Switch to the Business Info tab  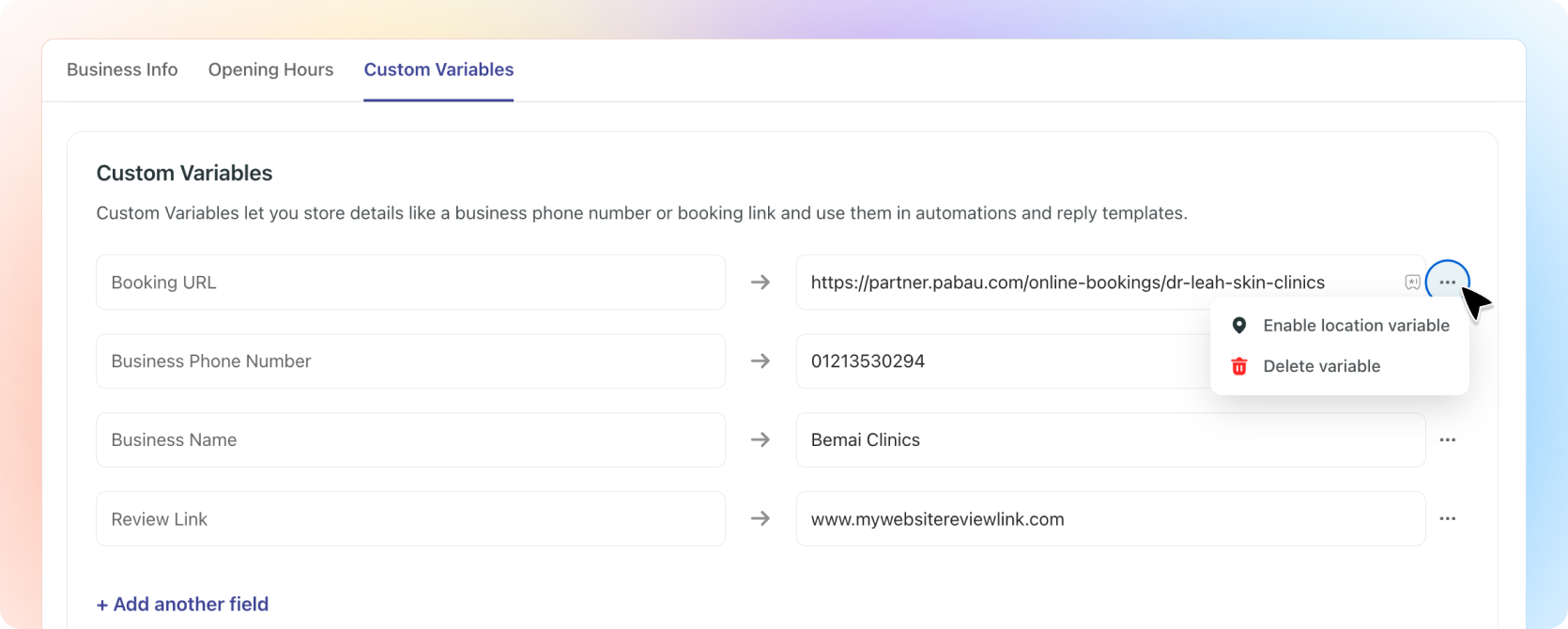122,70
